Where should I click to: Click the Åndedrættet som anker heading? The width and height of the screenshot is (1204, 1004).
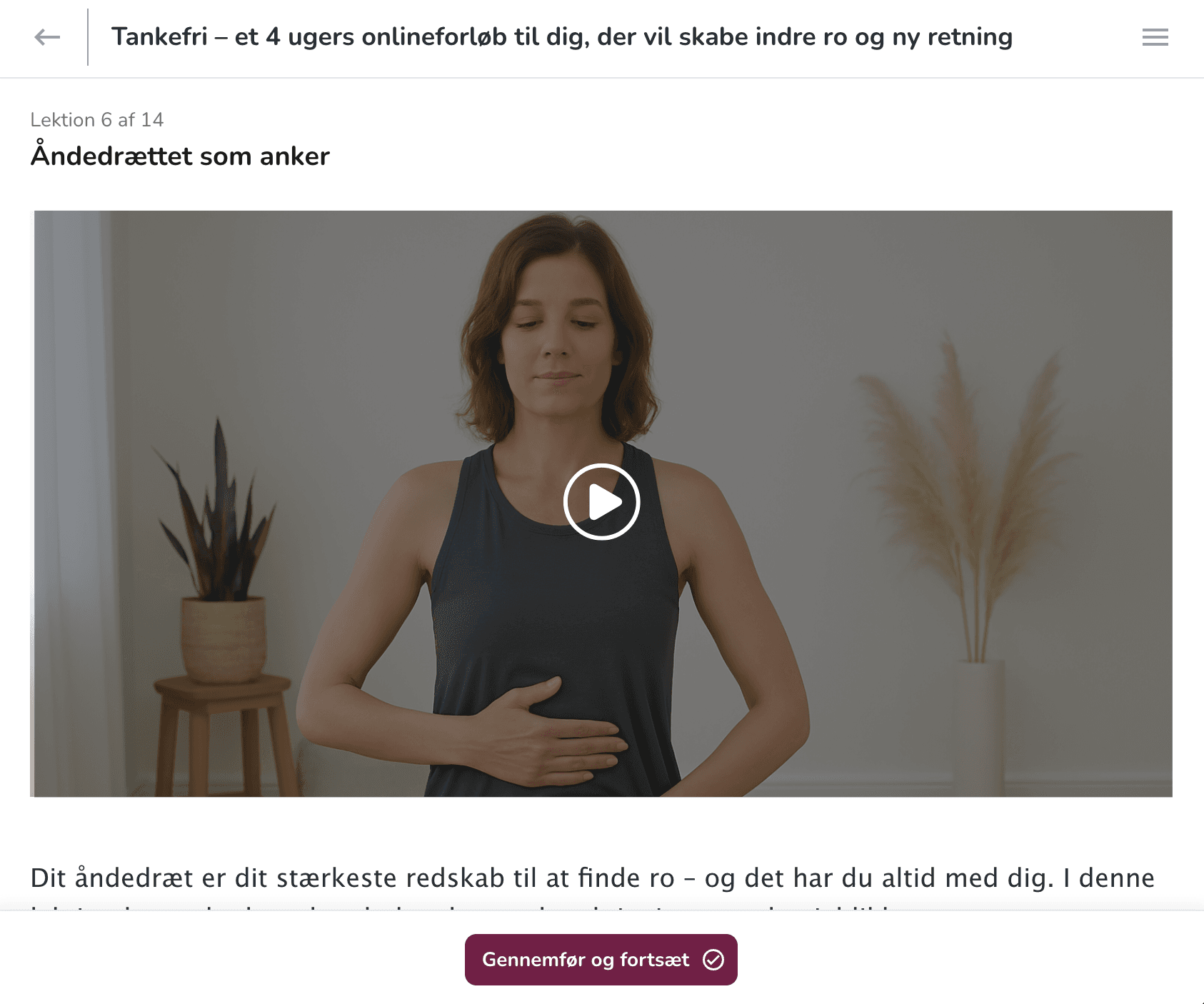point(180,156)
